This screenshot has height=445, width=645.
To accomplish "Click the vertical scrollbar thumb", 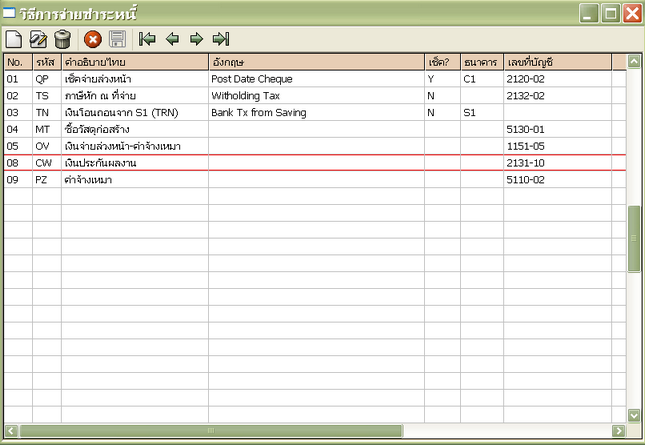I will tap(633, 238).
